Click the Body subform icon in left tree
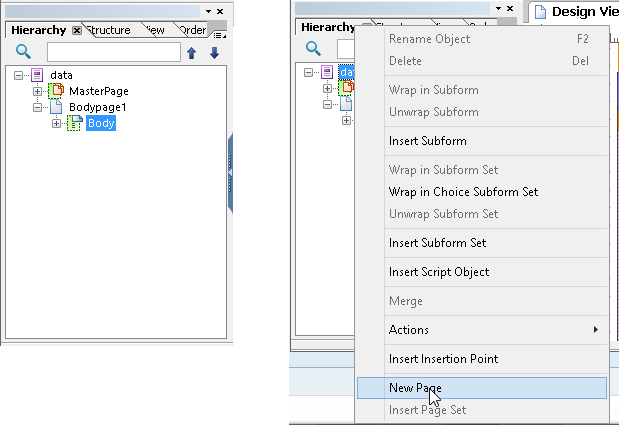The image size is (624, 426). point(75,123)
